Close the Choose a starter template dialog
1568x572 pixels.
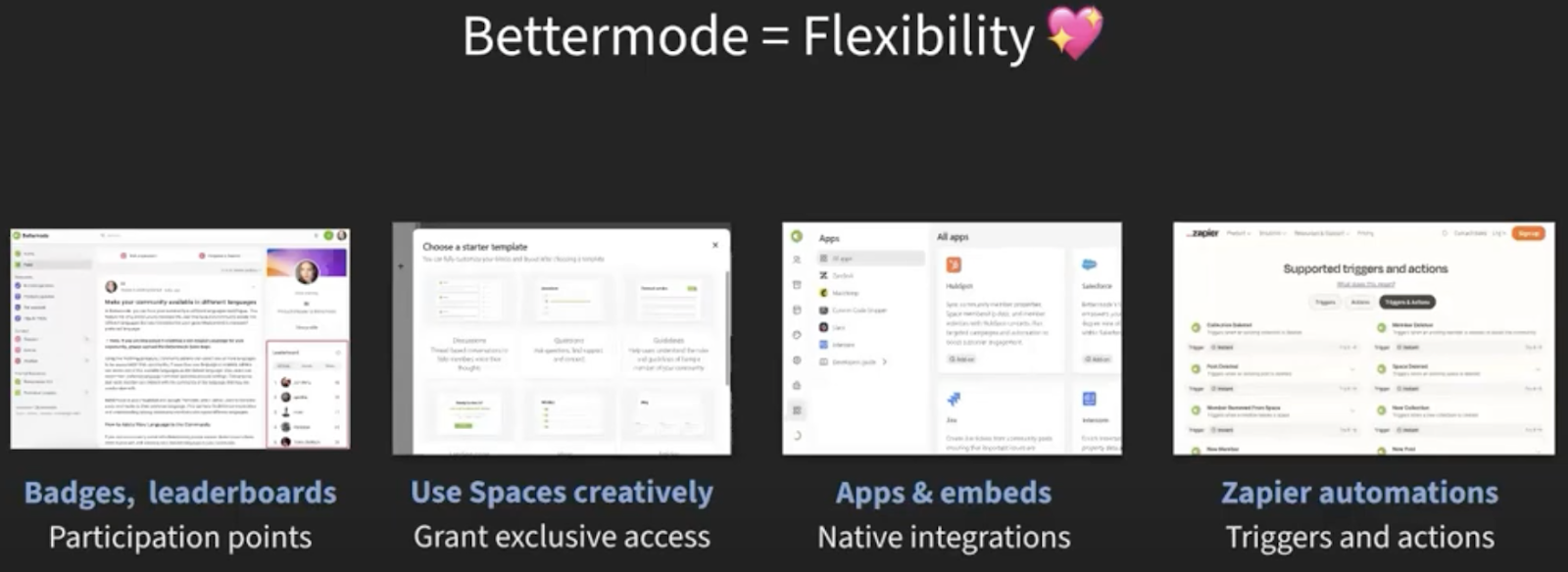[715, 245]
